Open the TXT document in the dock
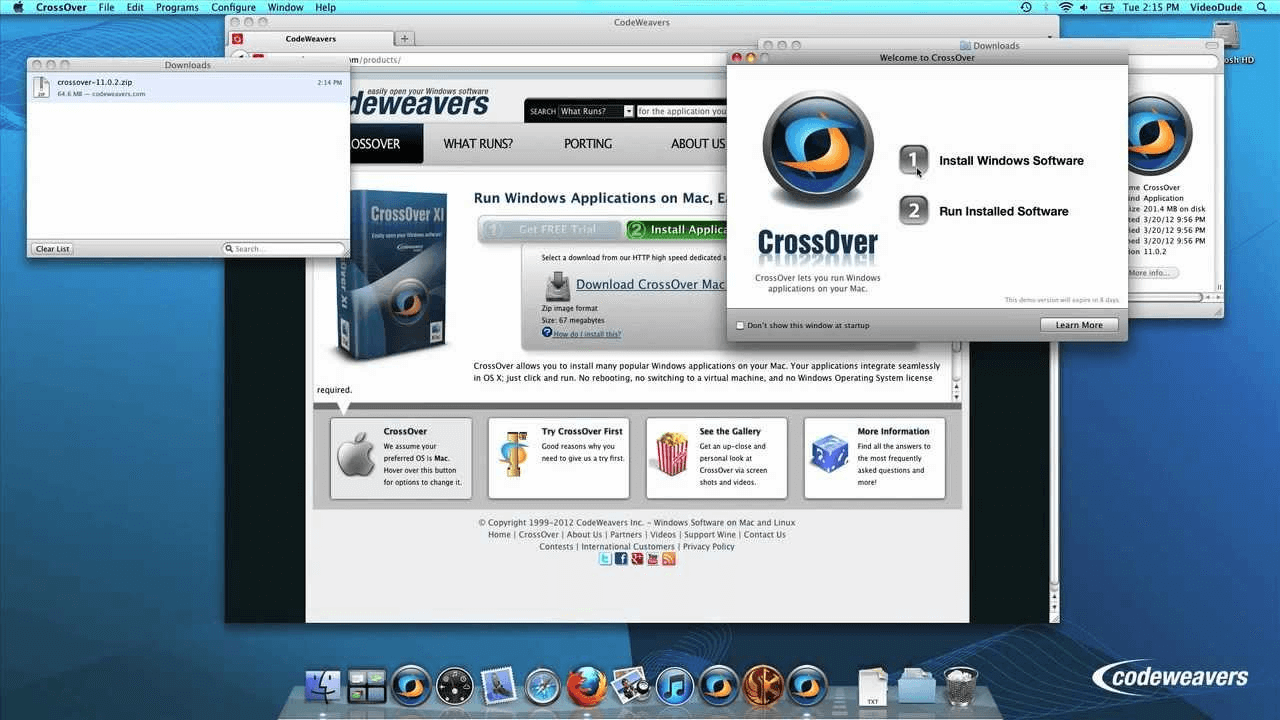This screenshot has height=720, width=1280. click(x=873, y=688)
